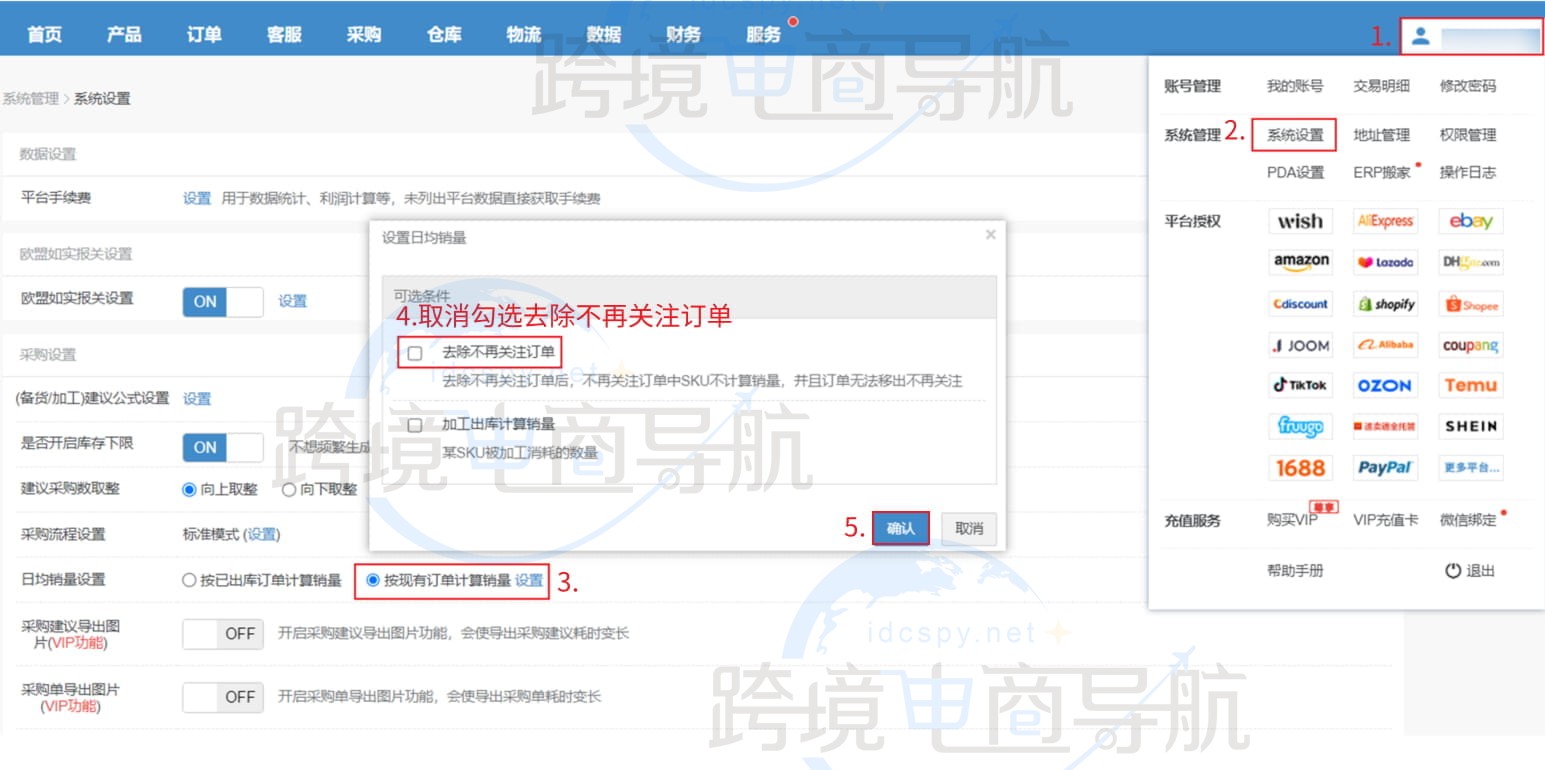Click the PayPal platform icon
This screenshot has height=770, width=1545.
1385,467
